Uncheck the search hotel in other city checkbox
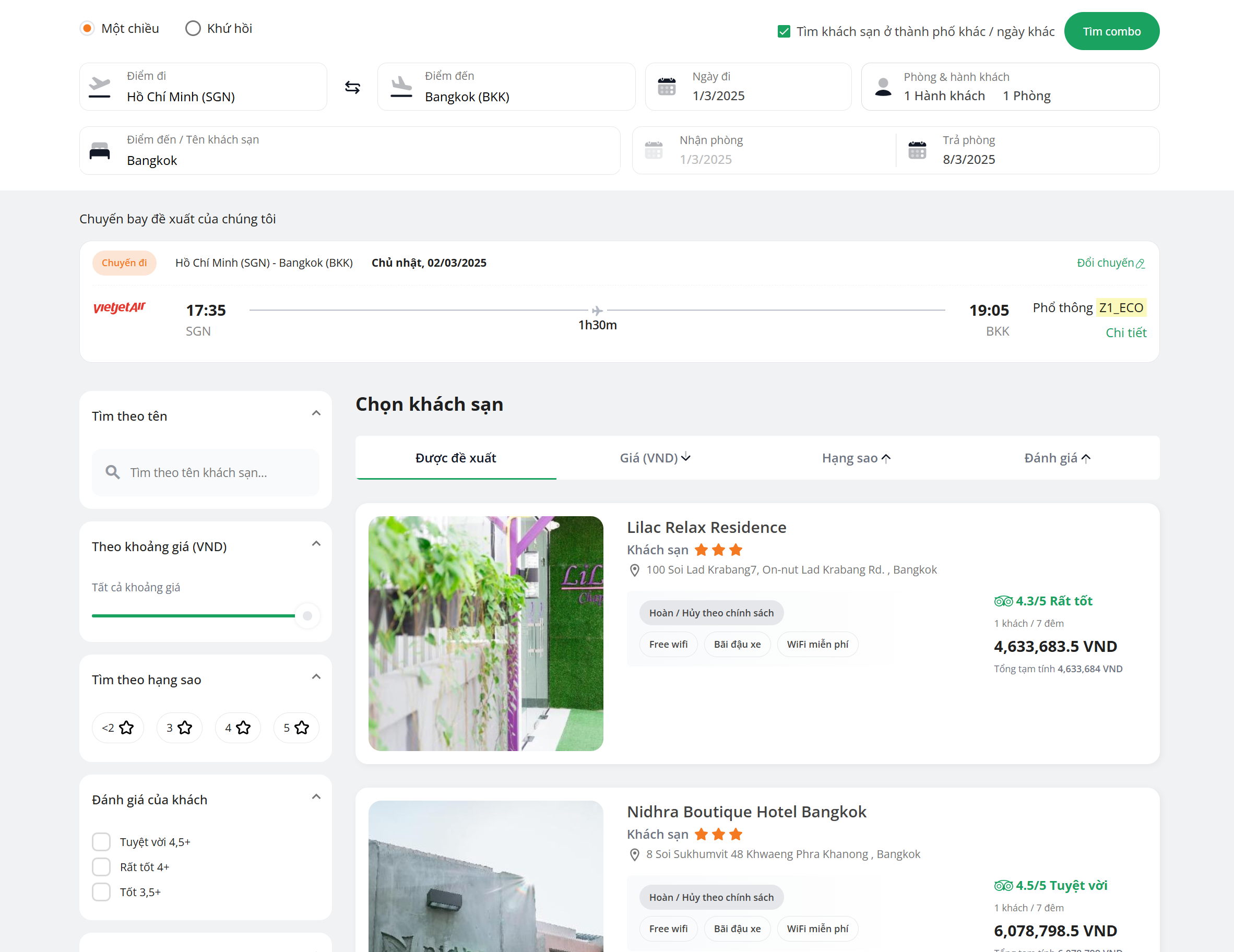Viewport: 1234px width, 952px height. pyautogui.click(x=784, y=32)
